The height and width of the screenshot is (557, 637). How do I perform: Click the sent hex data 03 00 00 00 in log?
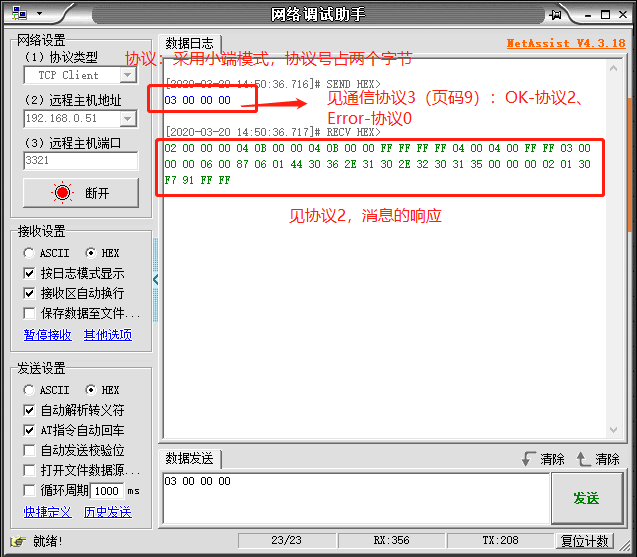coord(197,100)
